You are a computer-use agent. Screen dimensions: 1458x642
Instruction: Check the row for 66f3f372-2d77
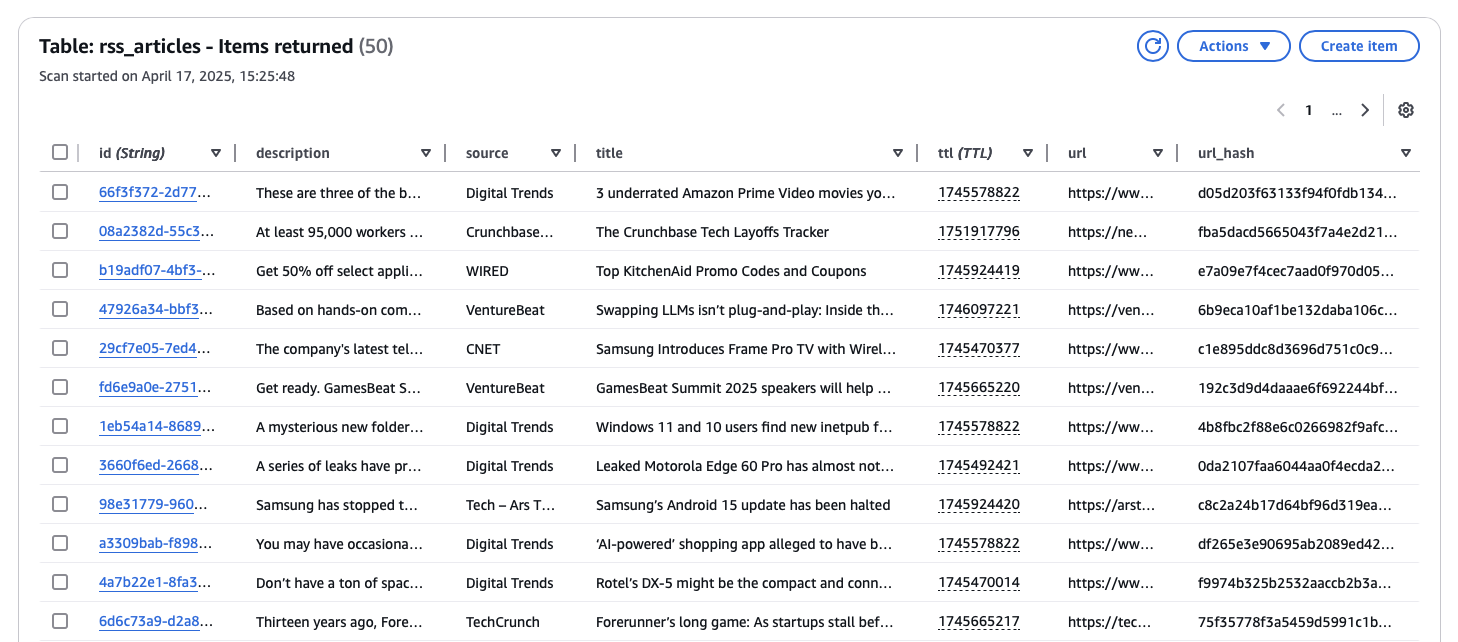[x=60, y=192]
